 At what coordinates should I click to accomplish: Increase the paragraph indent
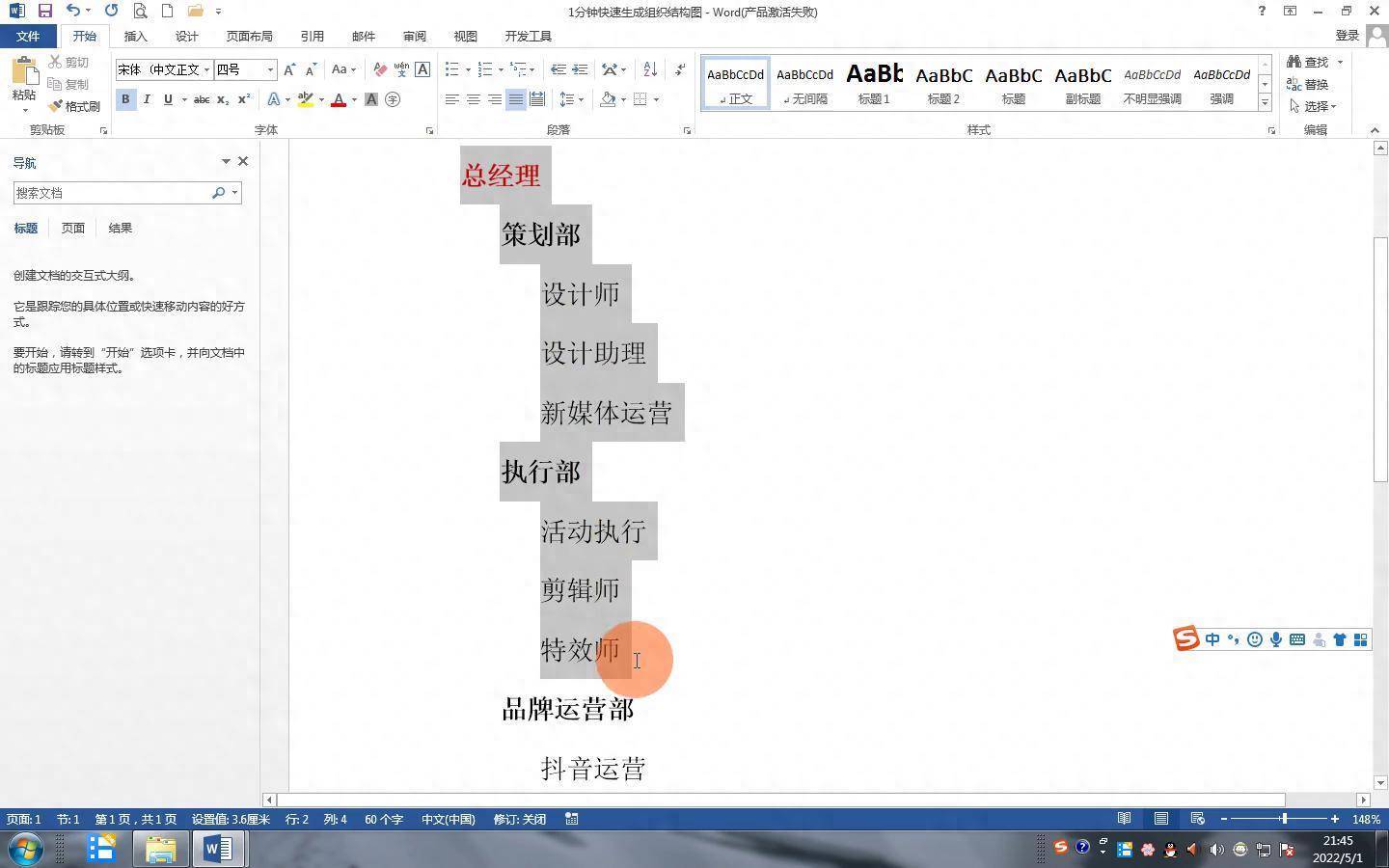(580, 69)
